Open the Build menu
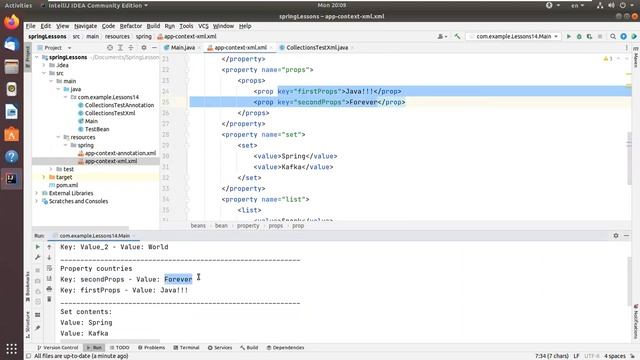Image resolution: width=640 pixels, height=360 pixels. [x=153, y=26]
